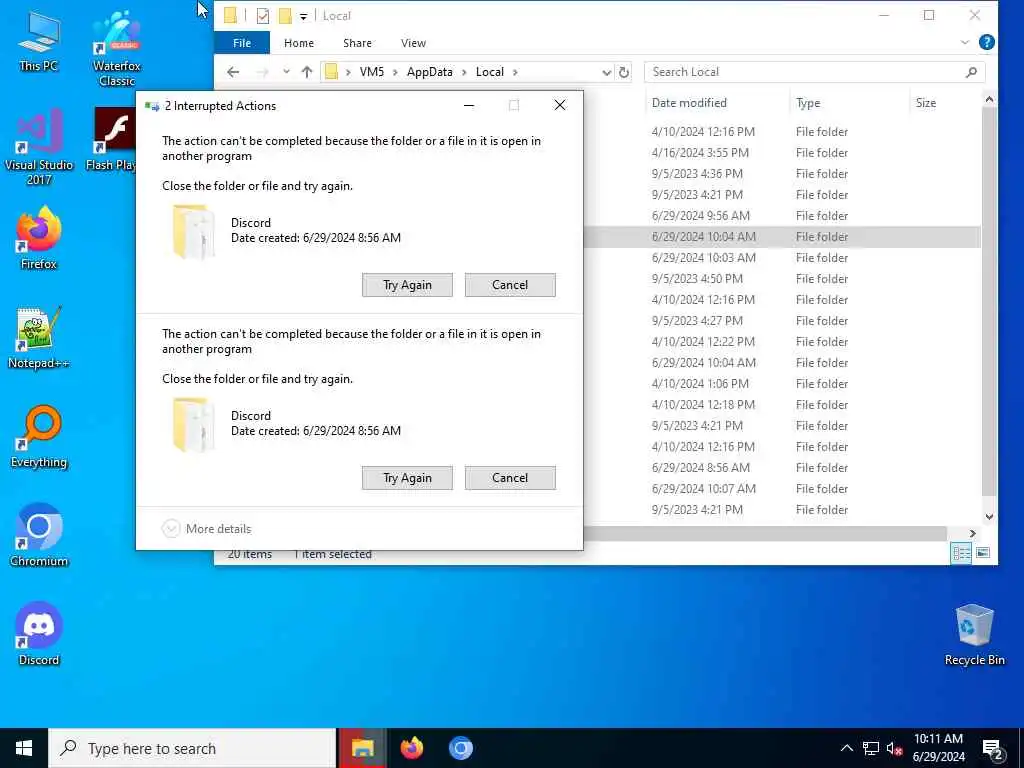
Task: Expand chevron between AppData and Local
Action: [464, 72]
